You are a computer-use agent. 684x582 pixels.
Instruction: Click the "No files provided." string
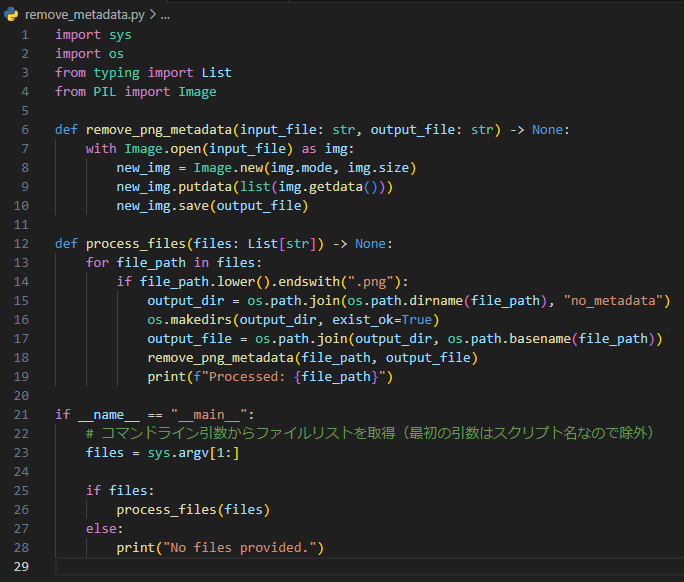[239, 548]
